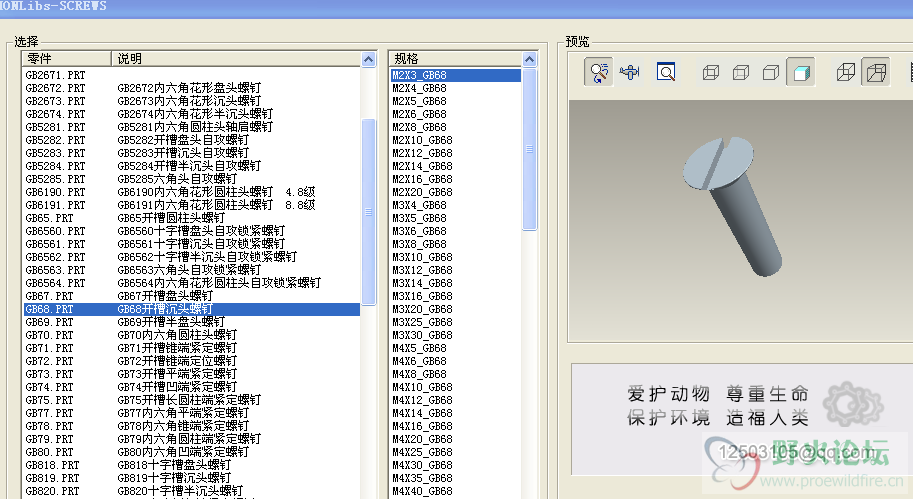Select GB67 开槽盘头螺钉 row
913x499 pixels.
point(192,296)
